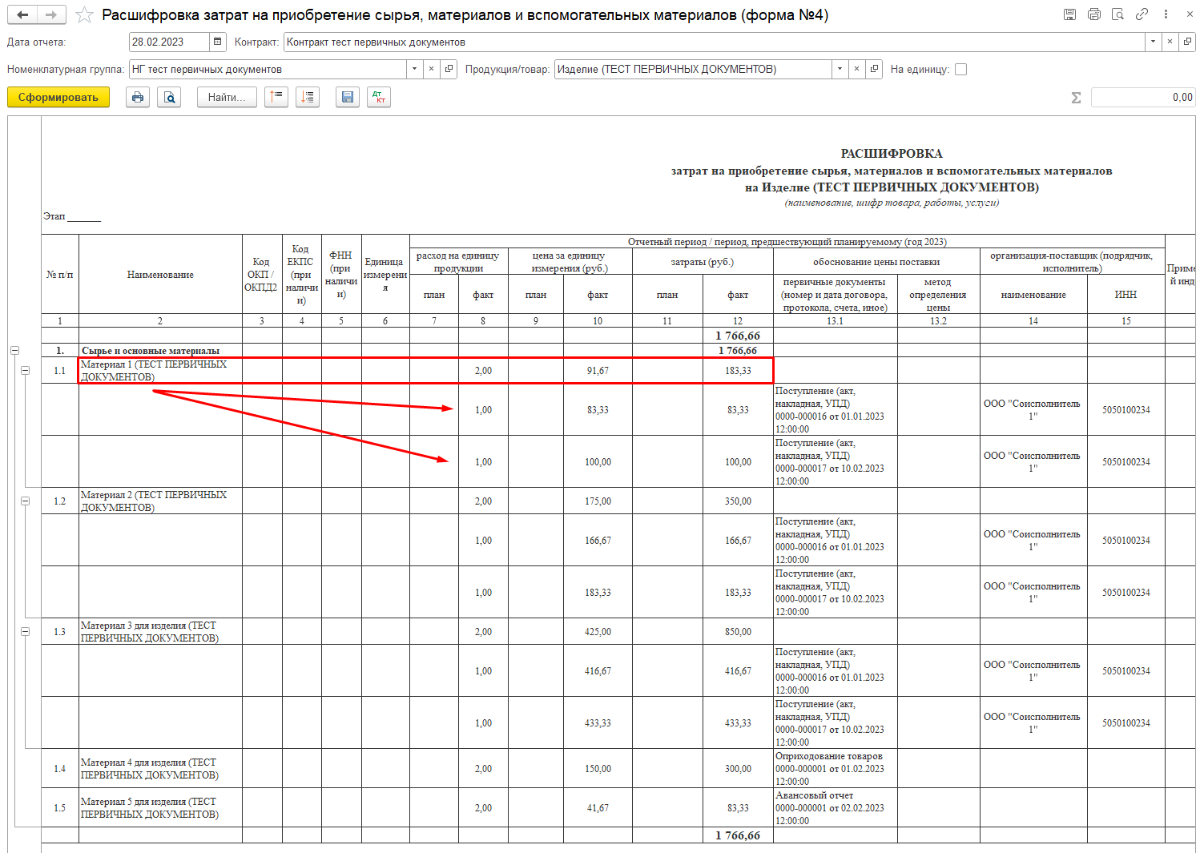Collapse the 'Сырье и основные материалы' group
The width and height of the screenshot is (1200, 853).
tap(15, 351)
